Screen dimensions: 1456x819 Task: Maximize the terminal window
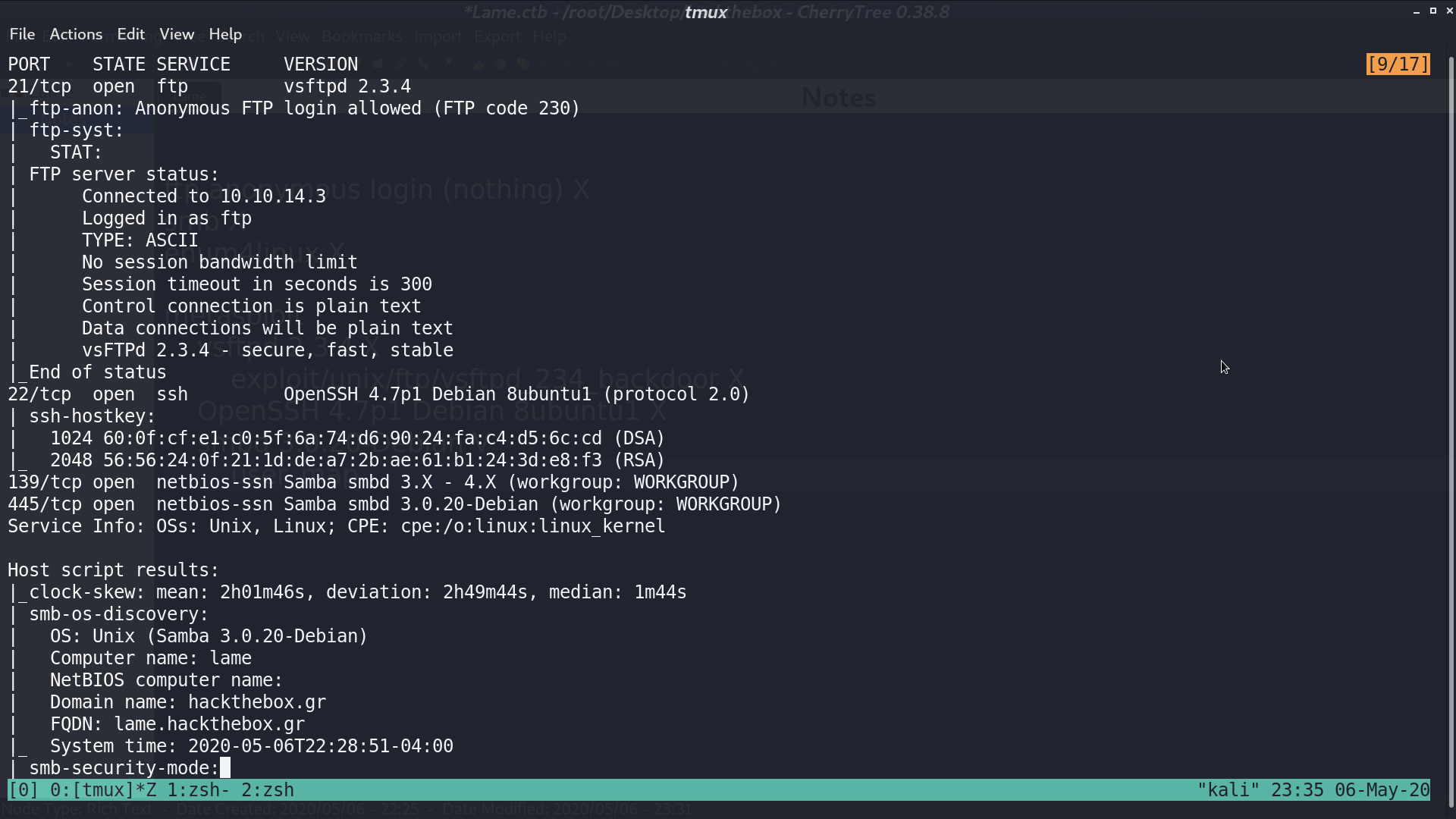pyautogui.click(x=1433, y=11)
